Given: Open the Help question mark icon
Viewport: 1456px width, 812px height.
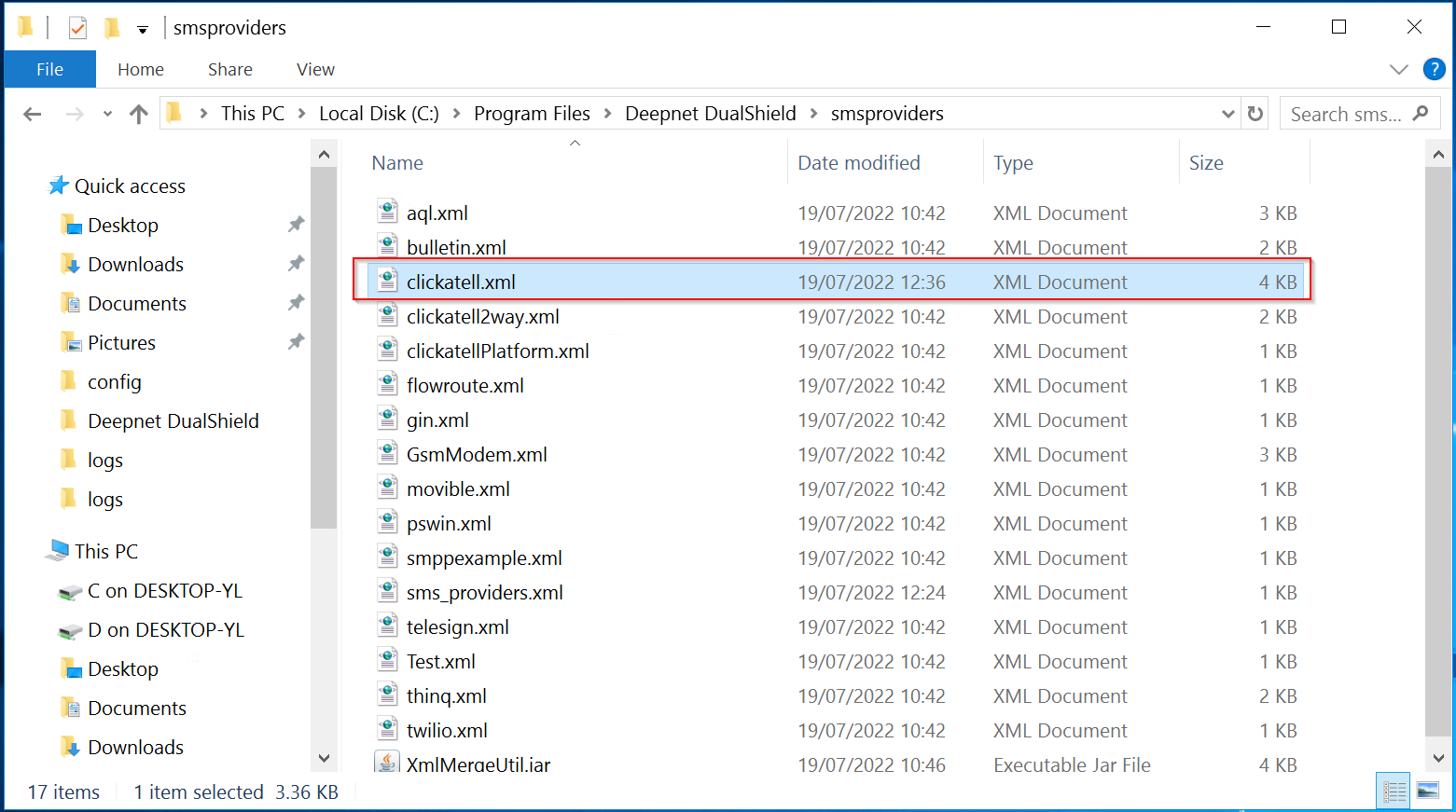Looking at the screenshot, I should (x=1434, y=69).
